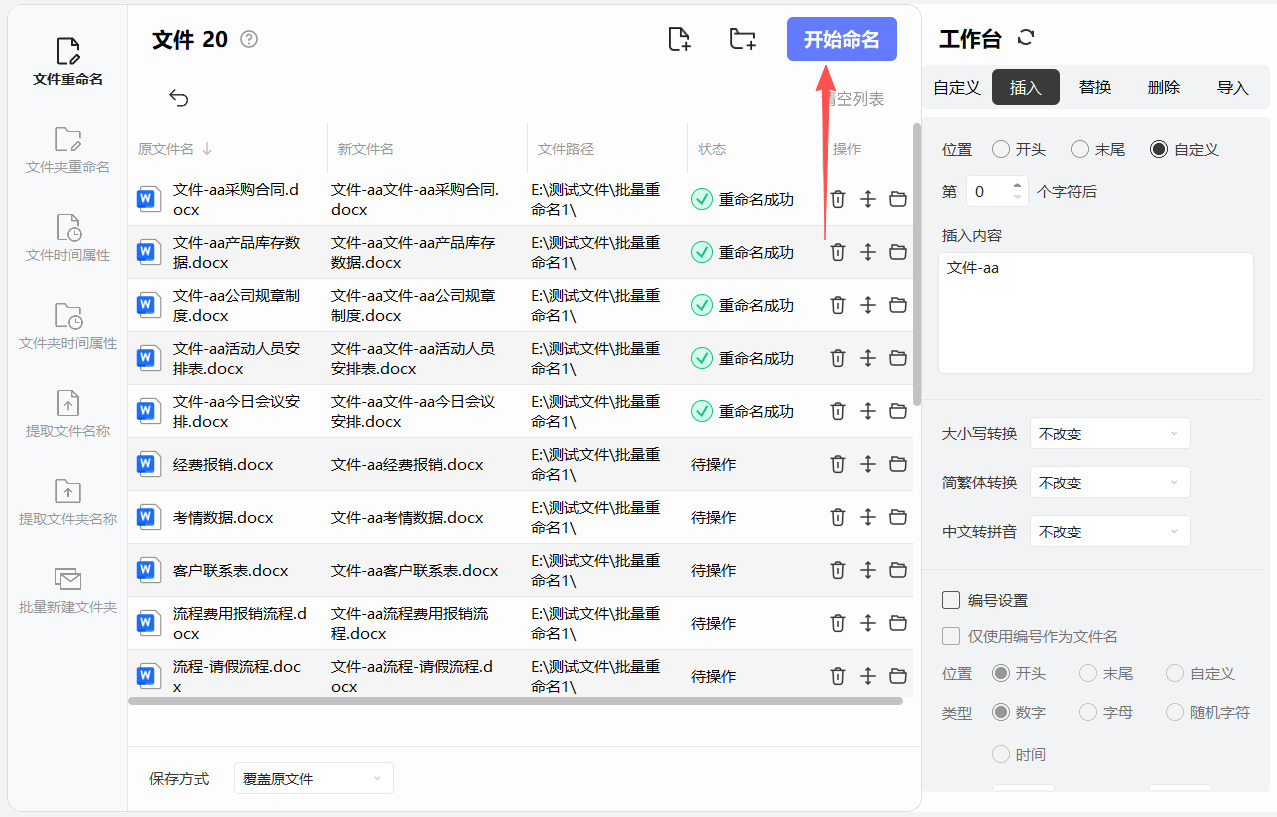The width and height of the screenshot is (1277, 817).
Task: Expand the 中文转拼音 dropdown
Action: tap(1110, 532)
